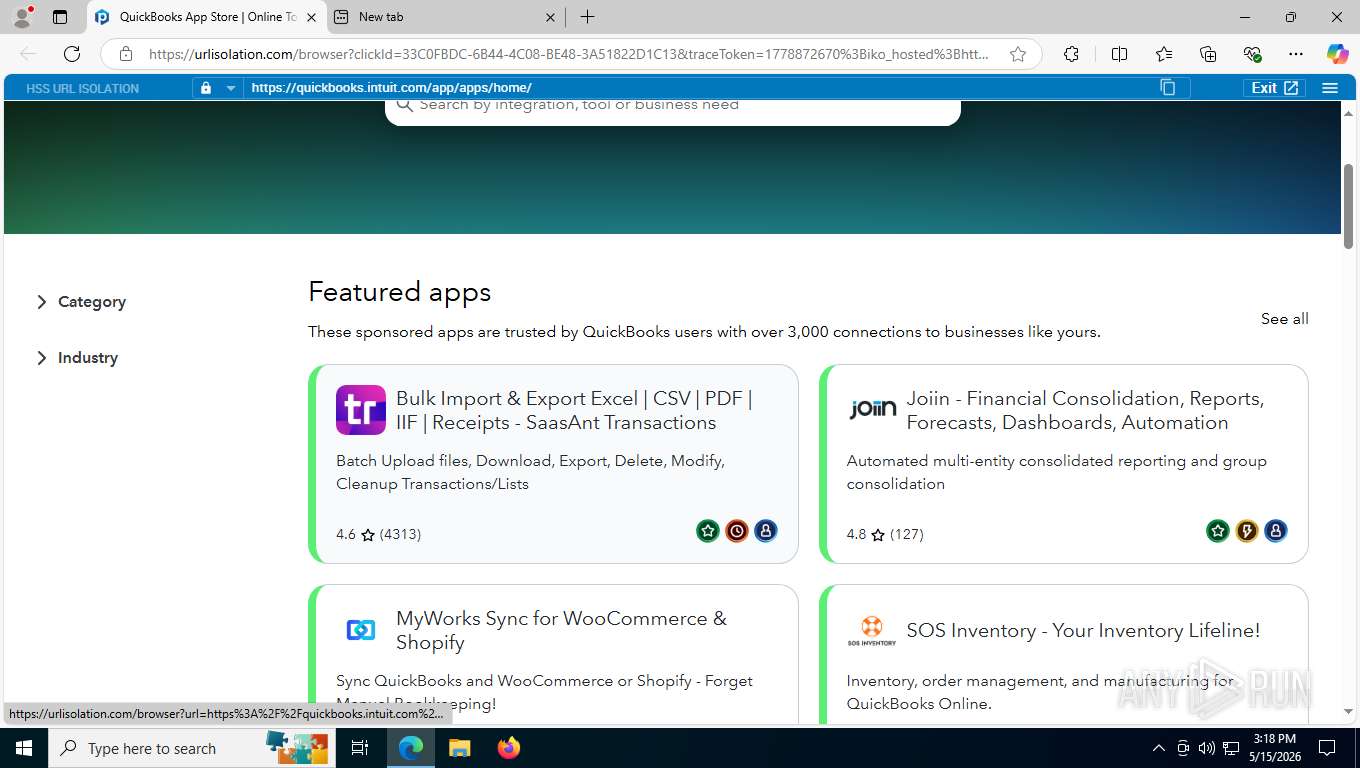The height and width of the screenshot is (768, 1360).
Task: Open Joiin Financial Consolidation app title
Action: (1085, 410)
